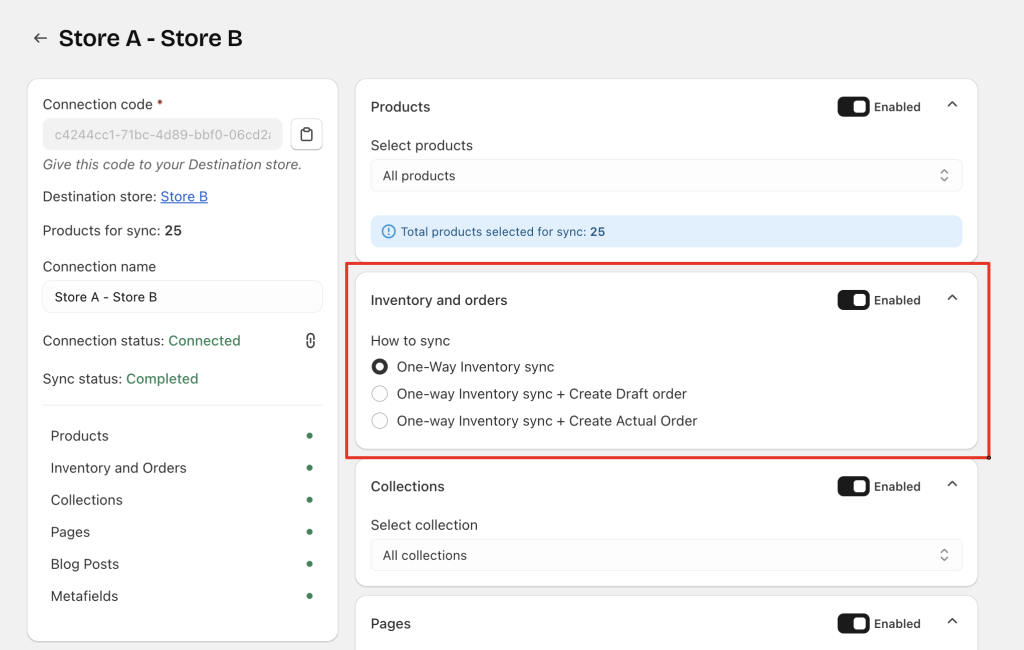Toggle the Products Enabled switch

pos(853,107)
